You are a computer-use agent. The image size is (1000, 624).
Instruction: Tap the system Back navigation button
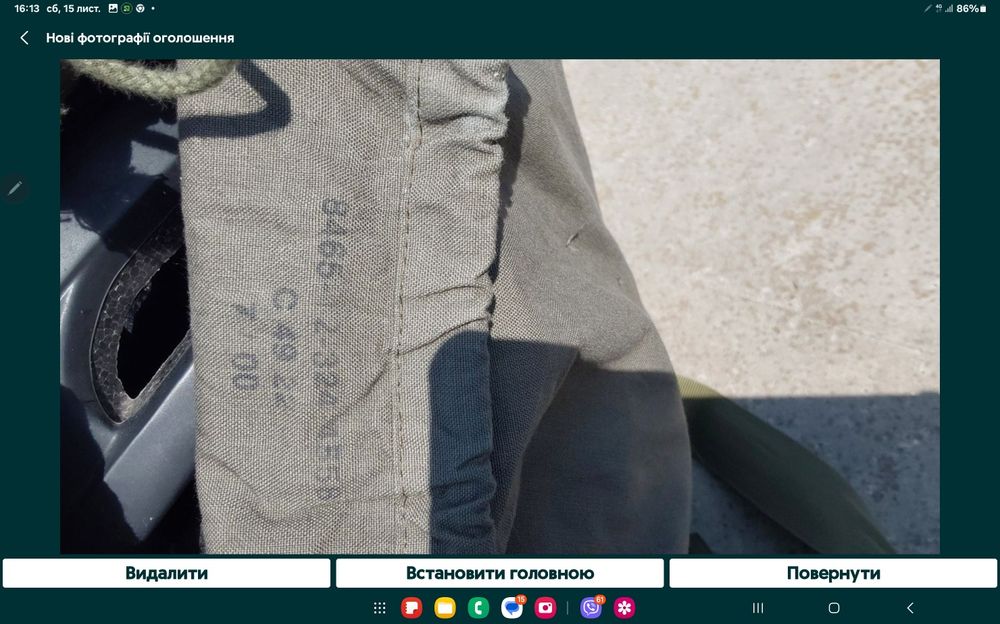[x=910, y=608]
